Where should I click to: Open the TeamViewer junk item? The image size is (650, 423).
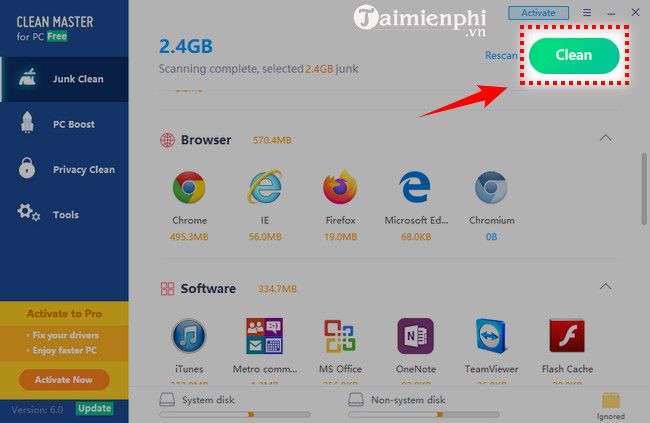point(491,336)
